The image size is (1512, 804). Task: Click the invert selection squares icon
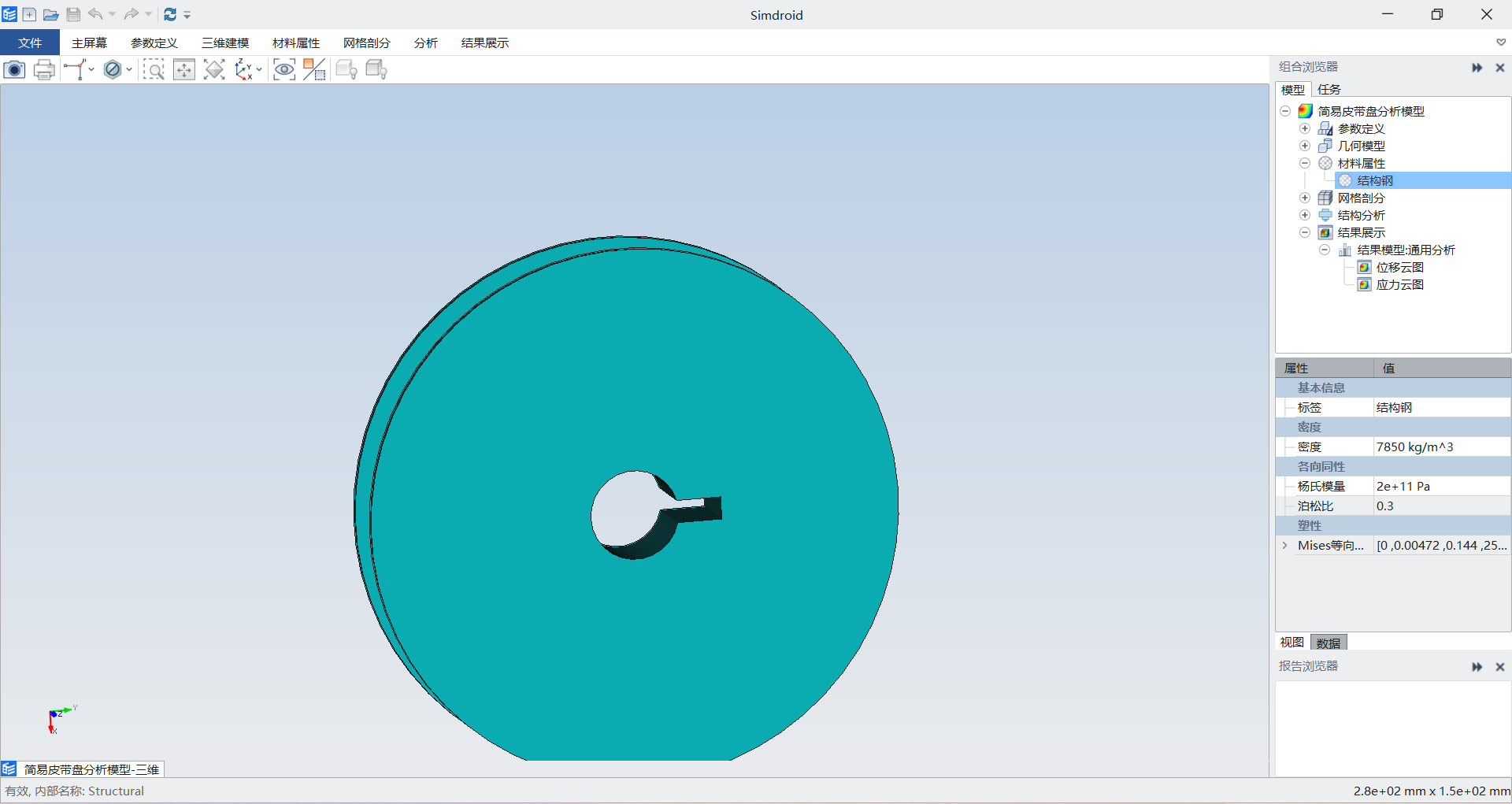coord(314,70)
